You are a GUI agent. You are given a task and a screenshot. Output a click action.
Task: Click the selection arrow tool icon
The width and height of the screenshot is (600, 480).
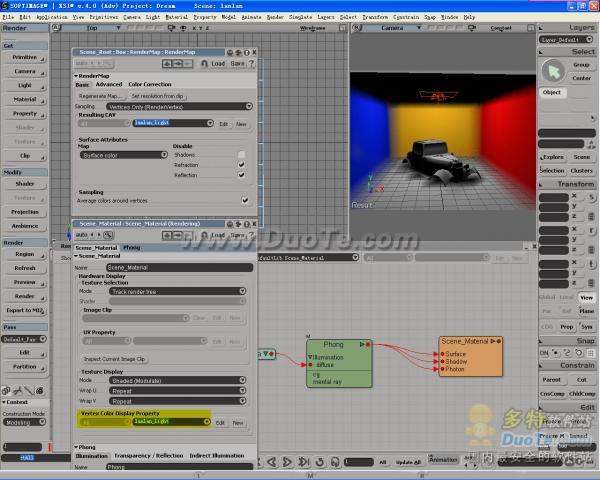click(x=553, y=70)
